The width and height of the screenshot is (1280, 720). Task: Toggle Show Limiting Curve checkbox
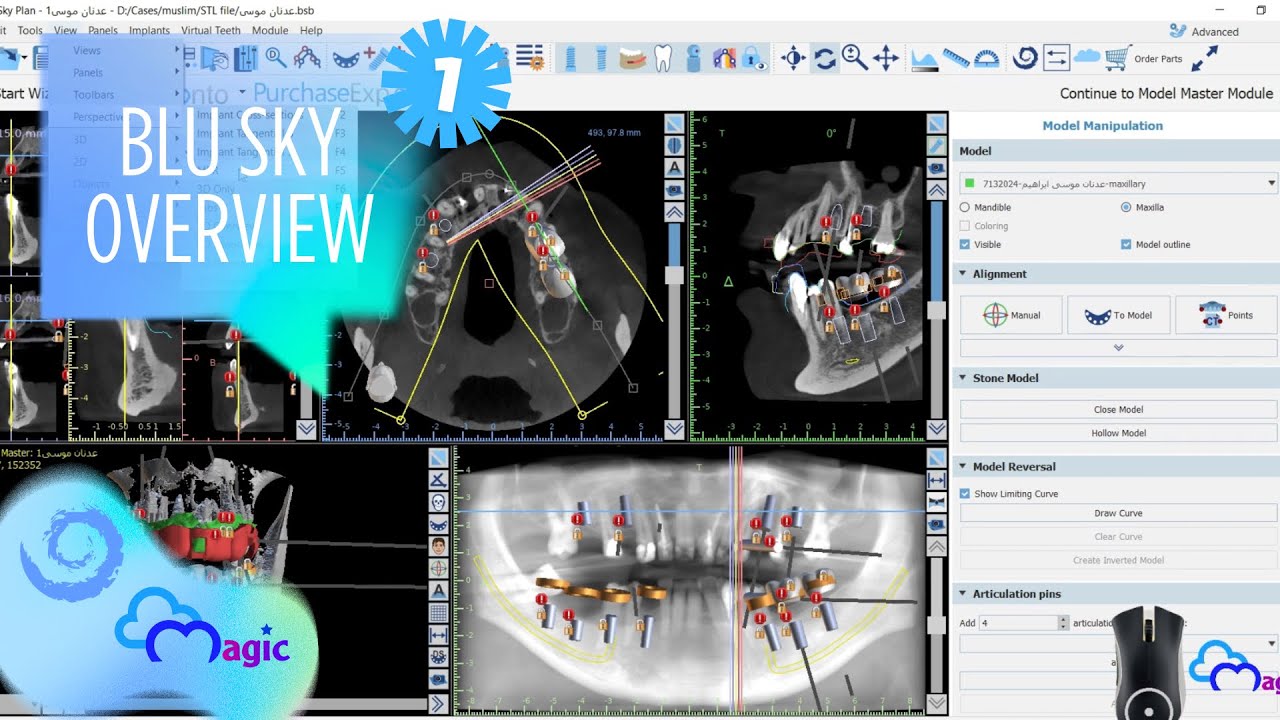tap(965, 494)
